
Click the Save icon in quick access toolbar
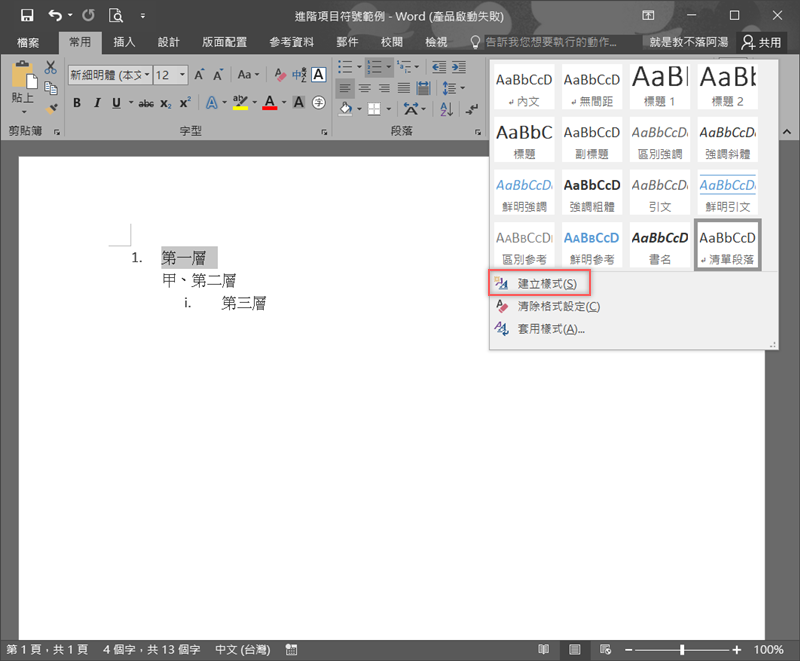click(27, 16)
